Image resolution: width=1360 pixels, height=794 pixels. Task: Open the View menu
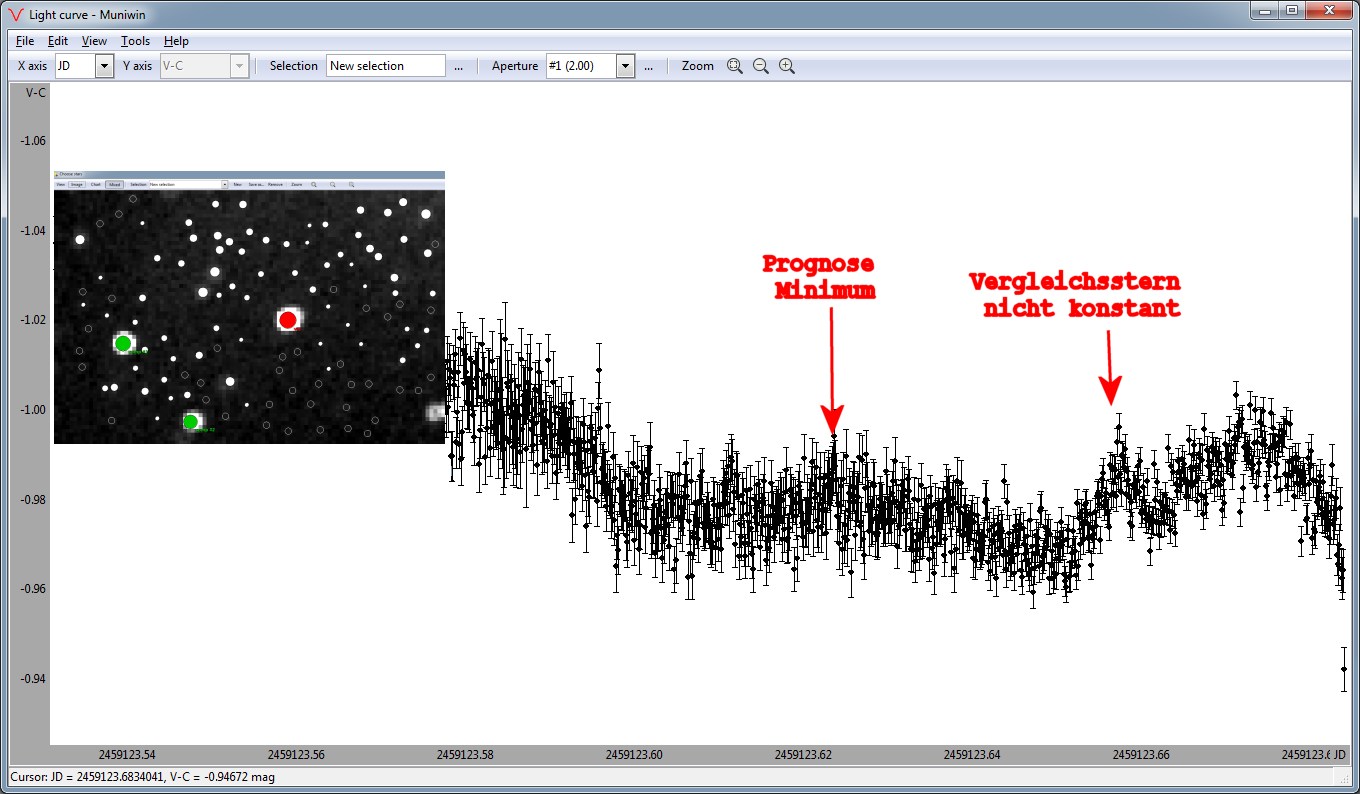coord(94,41)
